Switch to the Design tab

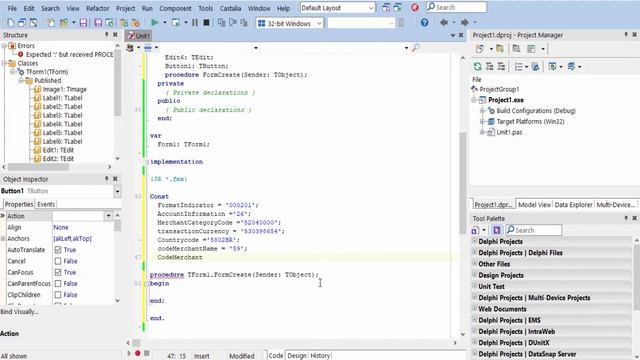[297, 356]
